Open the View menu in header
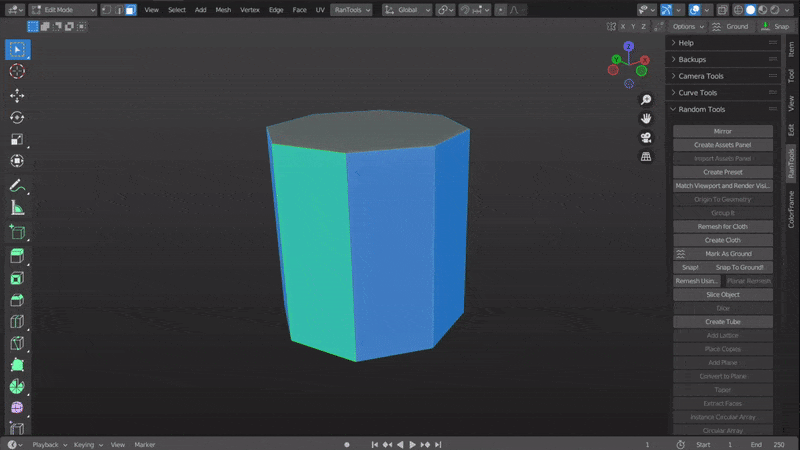Screen dimensions: 800x450 [152, 10]
